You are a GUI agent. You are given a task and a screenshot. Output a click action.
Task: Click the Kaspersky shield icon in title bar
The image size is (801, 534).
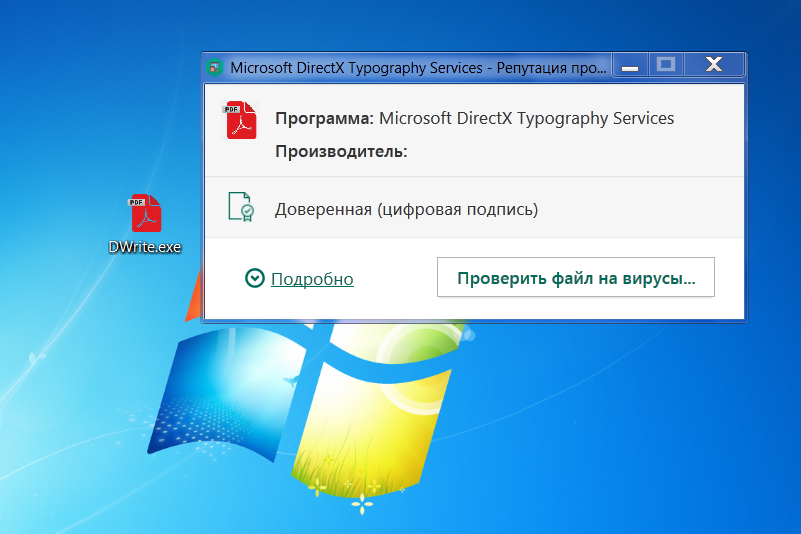[215, 67]
